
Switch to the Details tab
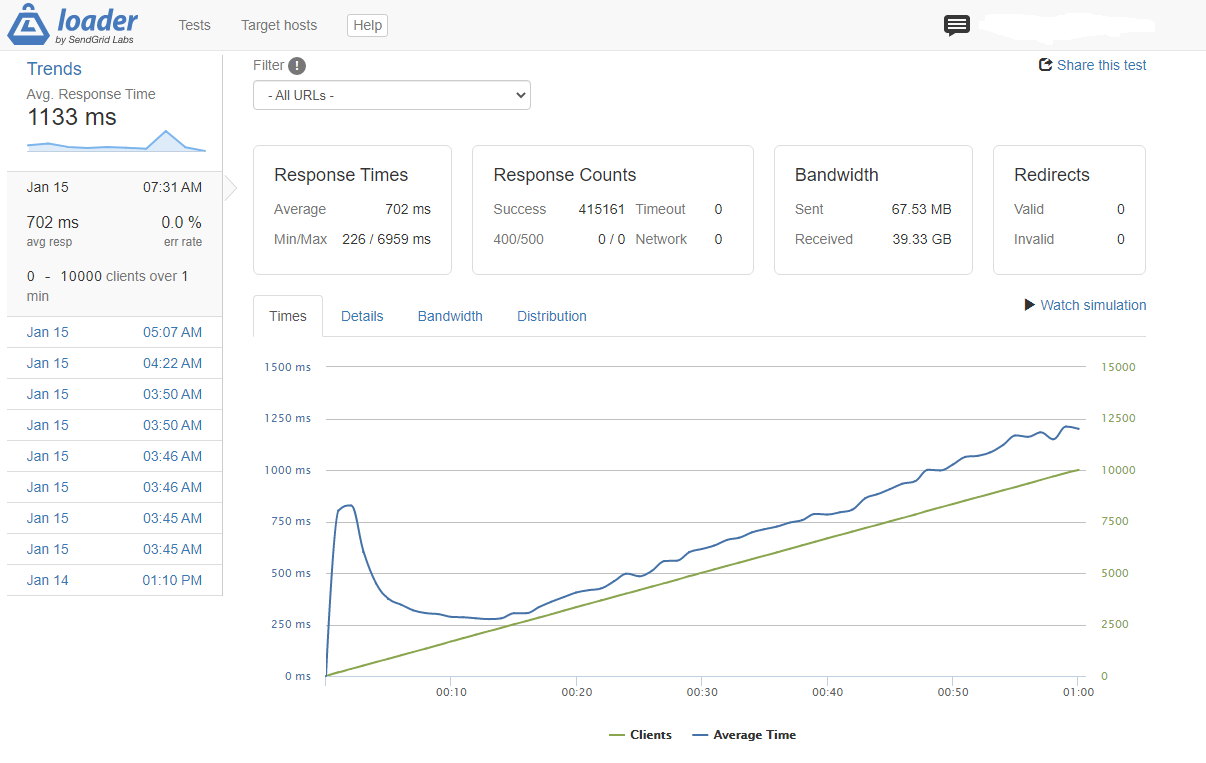pyautogui.click(x=362, y=316)
